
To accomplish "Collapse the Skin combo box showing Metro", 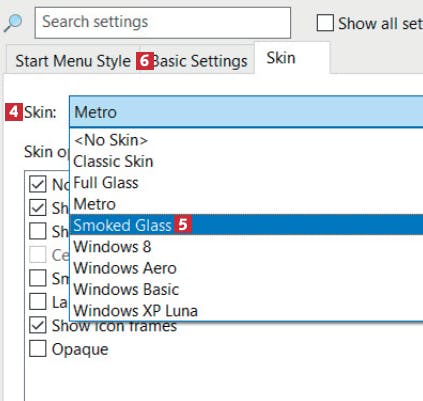I will click(x=246, y=112).
